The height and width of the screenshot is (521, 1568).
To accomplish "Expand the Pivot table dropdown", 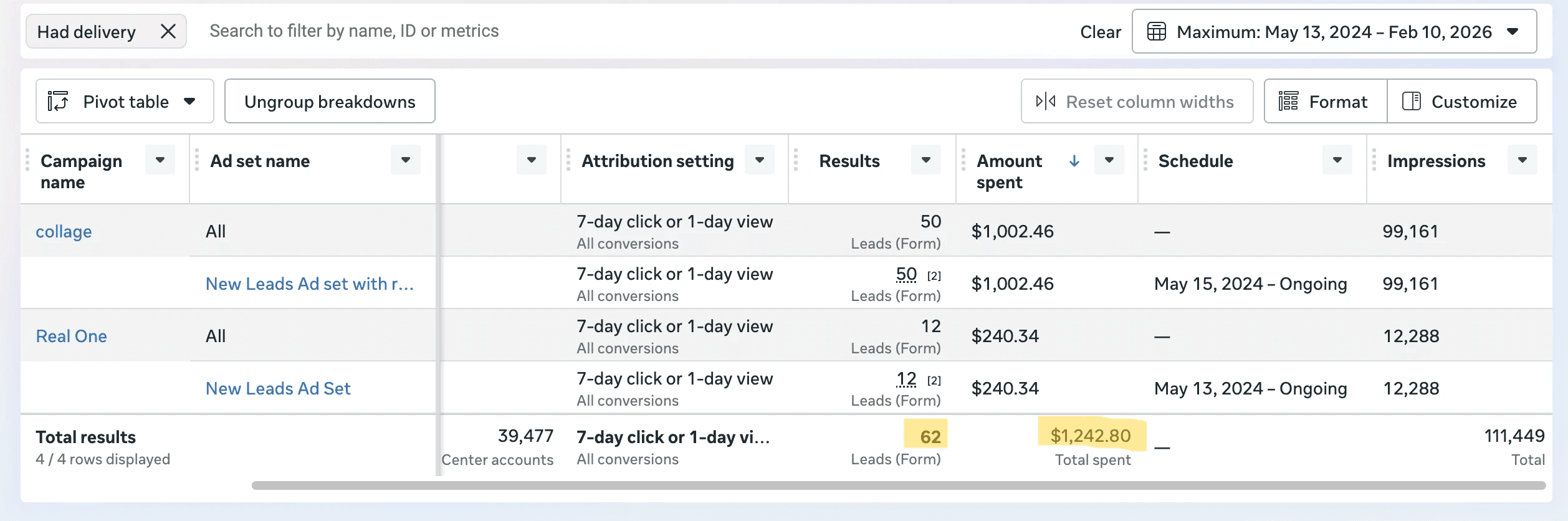I will pyautogui.click(x=190, y=101).
